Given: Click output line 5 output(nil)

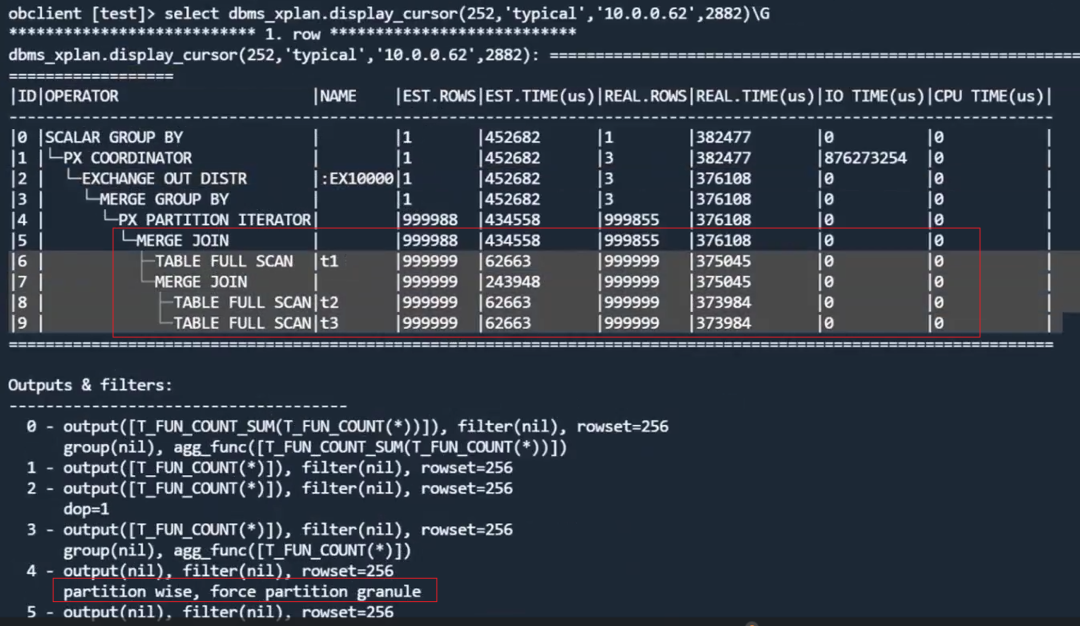Looking at the screenshot, I should coord(210,612).
